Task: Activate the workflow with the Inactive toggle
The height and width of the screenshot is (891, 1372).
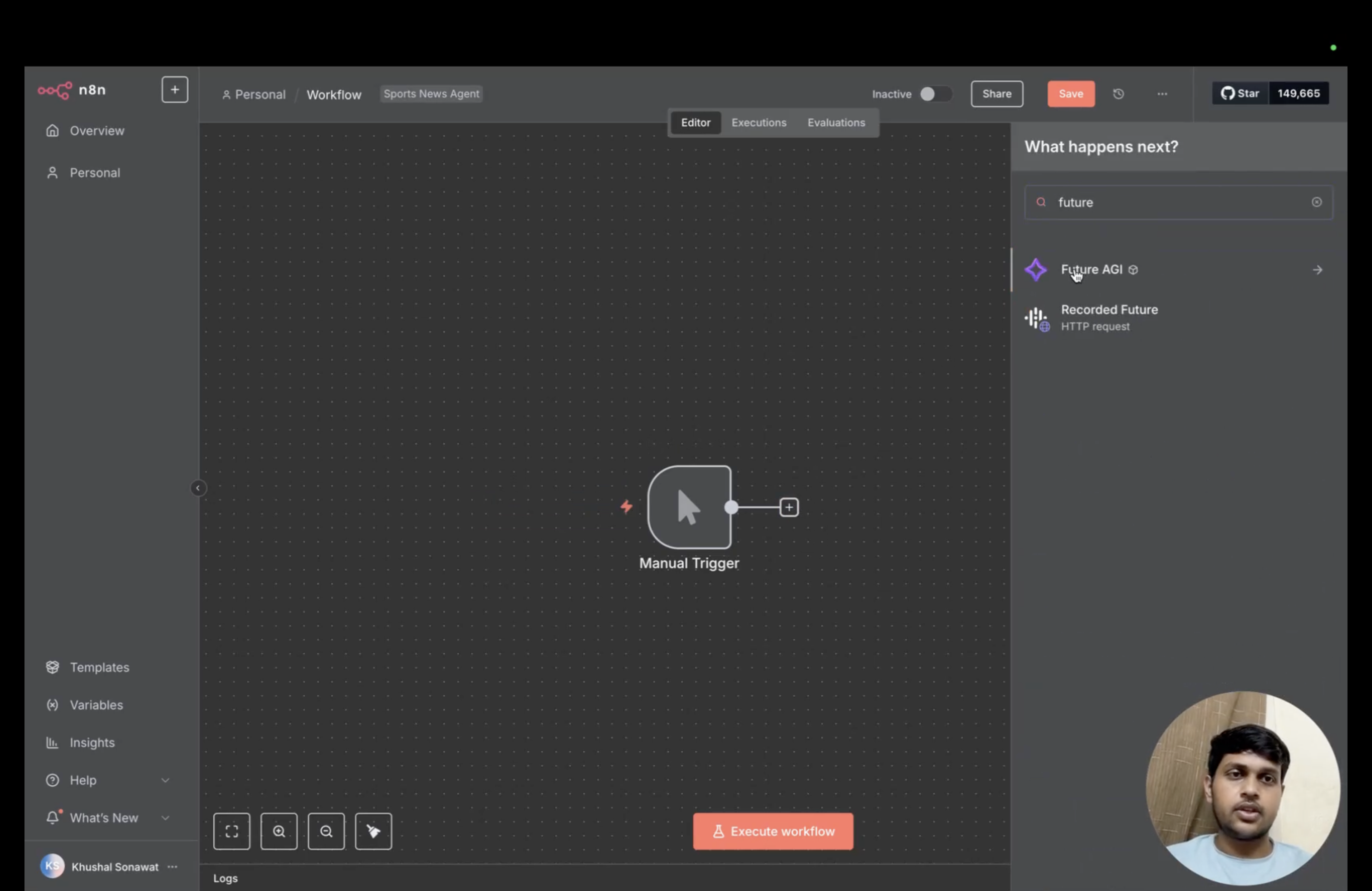Action: pos(935,94)
